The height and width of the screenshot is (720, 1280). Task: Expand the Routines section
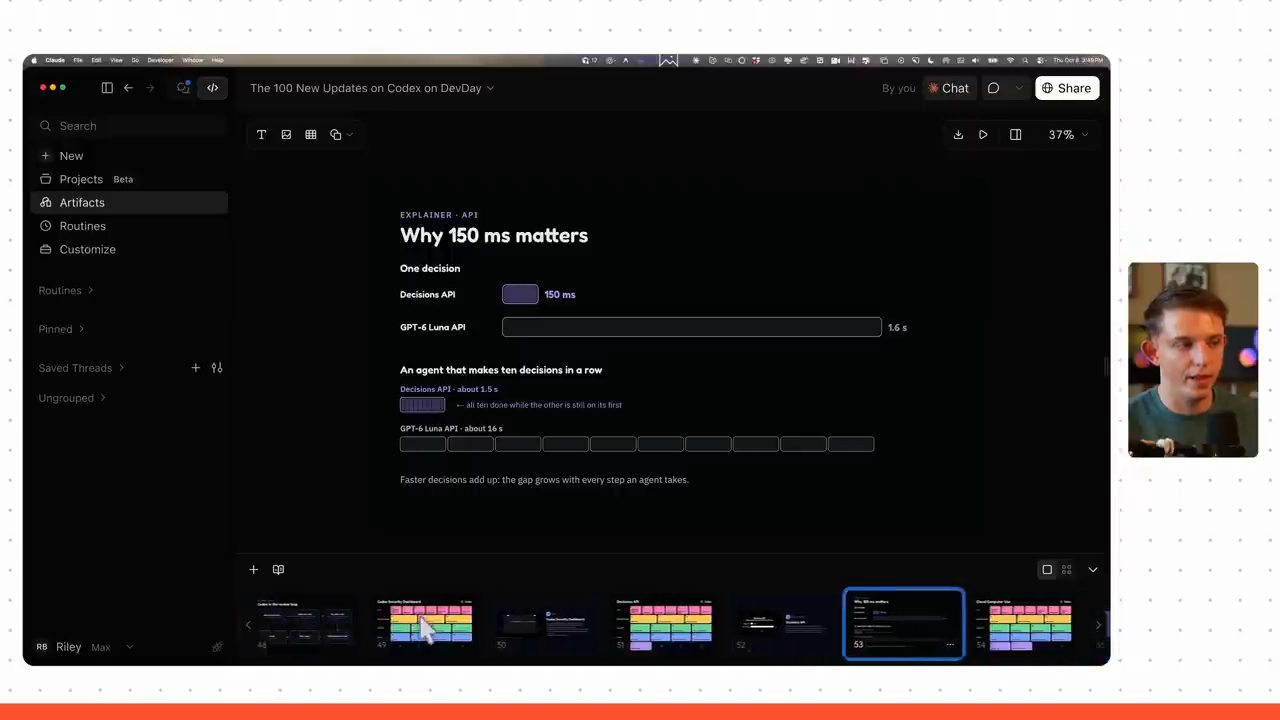pyautogui.click(x=66, y=290)
